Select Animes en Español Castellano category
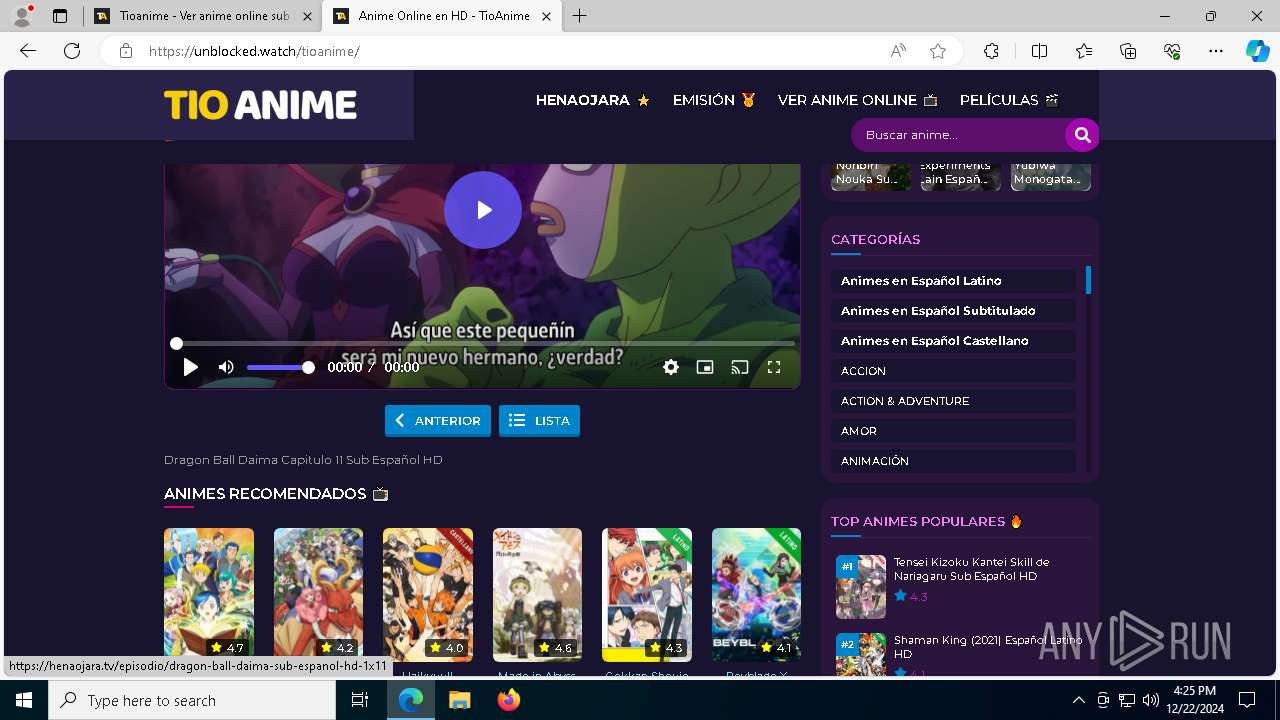The height and width of the screenshot is (720, 1280). tap(953, 341)
